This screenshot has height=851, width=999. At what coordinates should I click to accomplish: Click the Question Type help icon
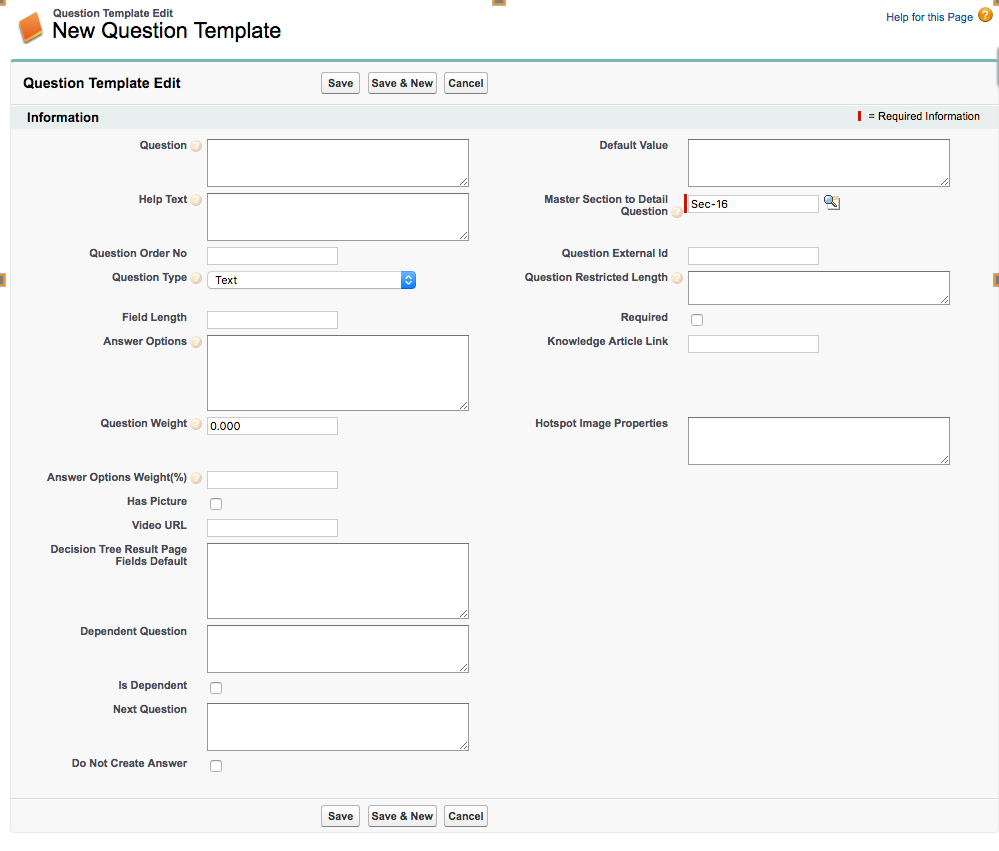click(x=196, y=278)
